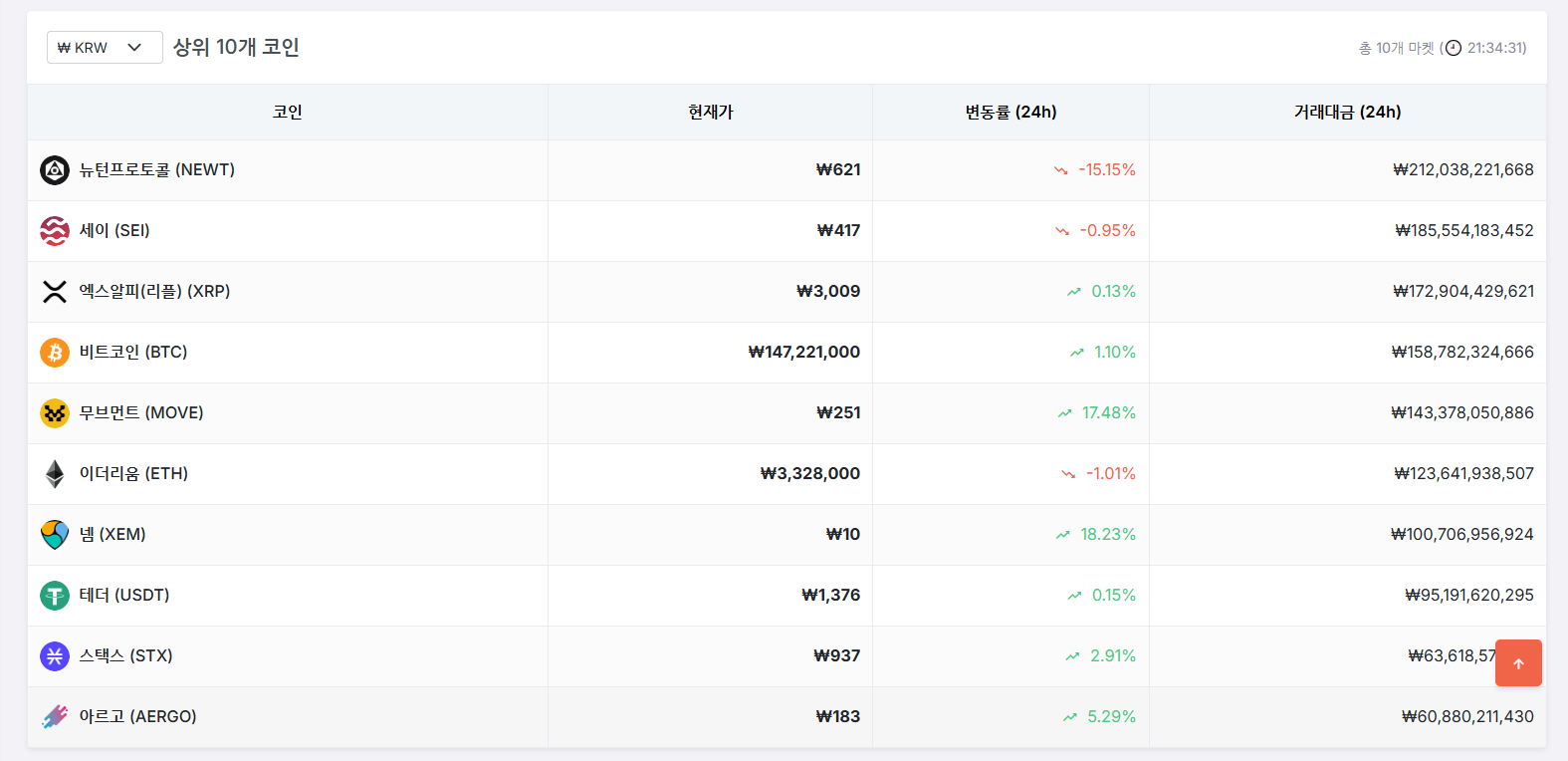Click the ₩158,782,324,666 volume value

point(1462,353)
